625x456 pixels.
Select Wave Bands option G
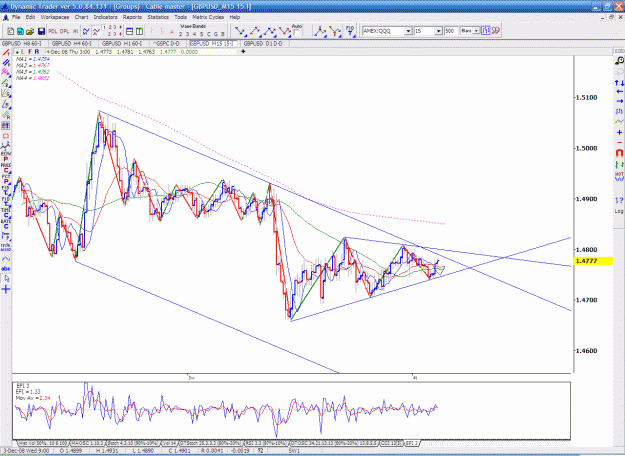coord(216,34)
